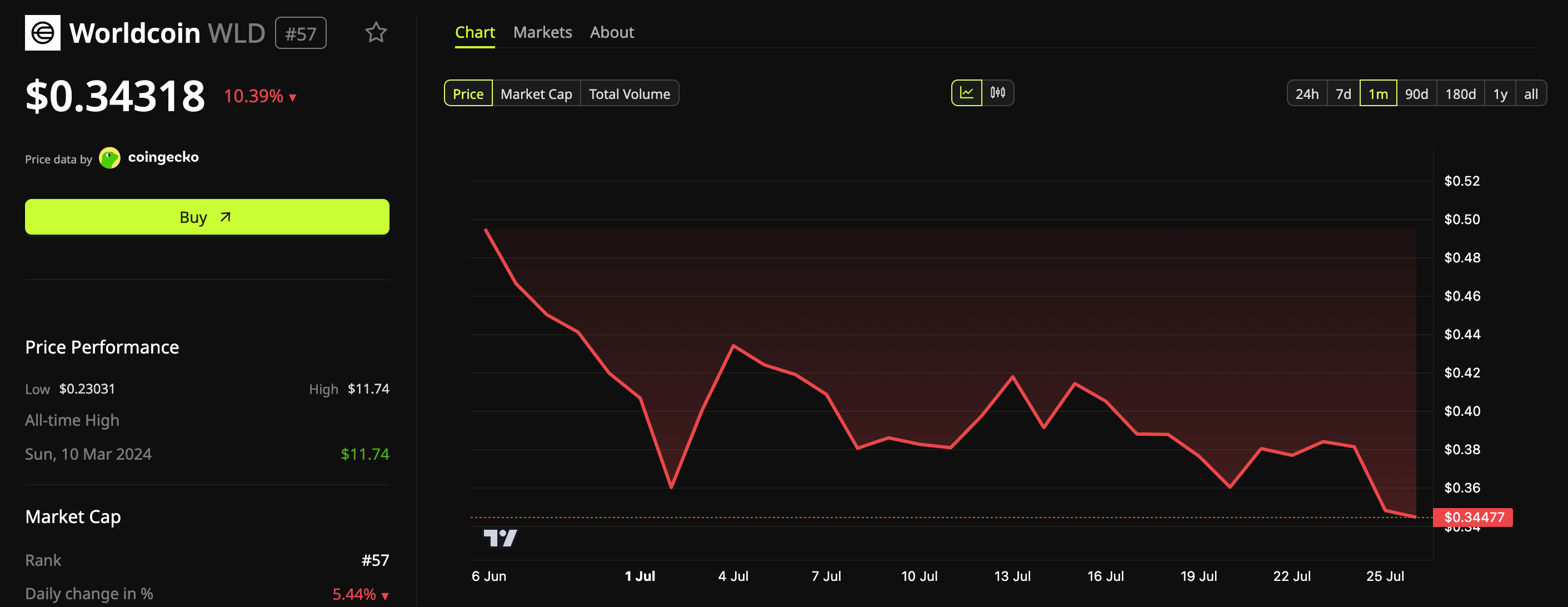Click the coingecko link text
Image resolution: width=1568 pixels, height=607 pixels.
coord(163,157)
